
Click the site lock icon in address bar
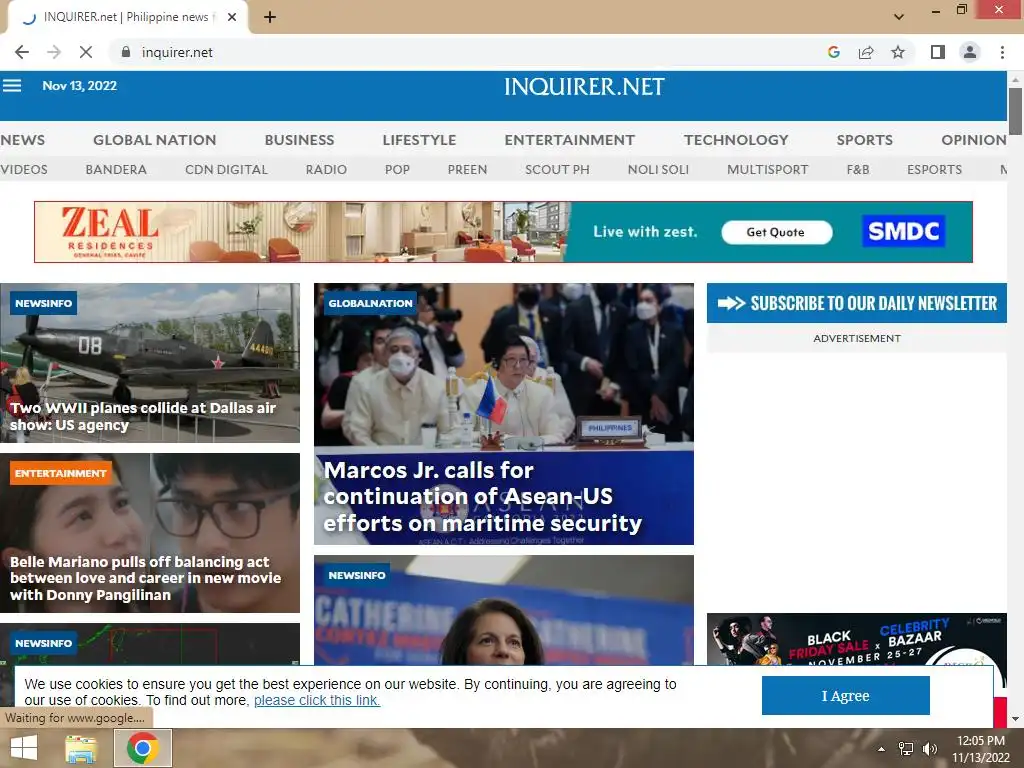coord(126,52)
